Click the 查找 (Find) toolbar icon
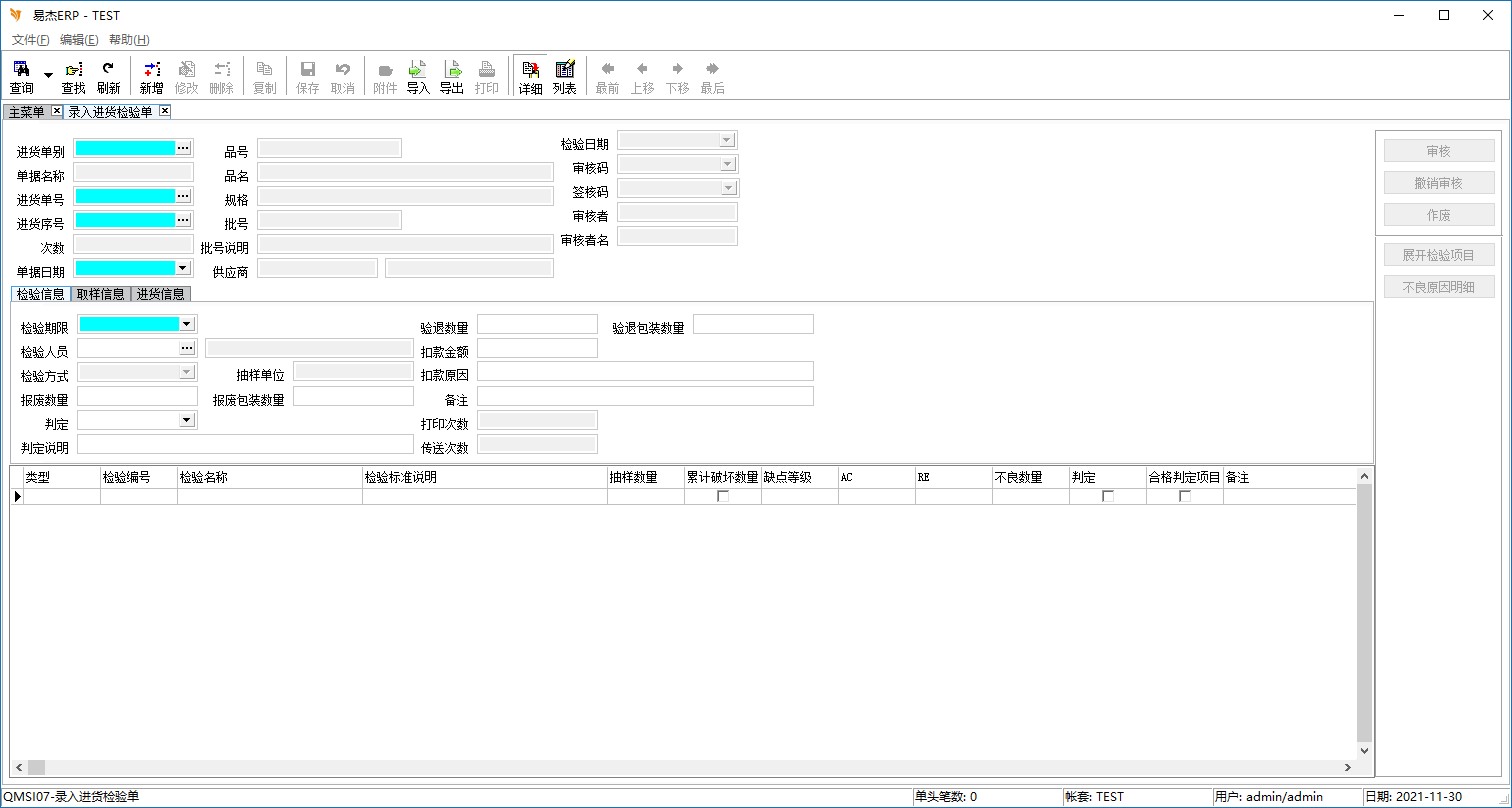Image resolution: width=1512 pixels, height=808 pixels. (73, 76)
